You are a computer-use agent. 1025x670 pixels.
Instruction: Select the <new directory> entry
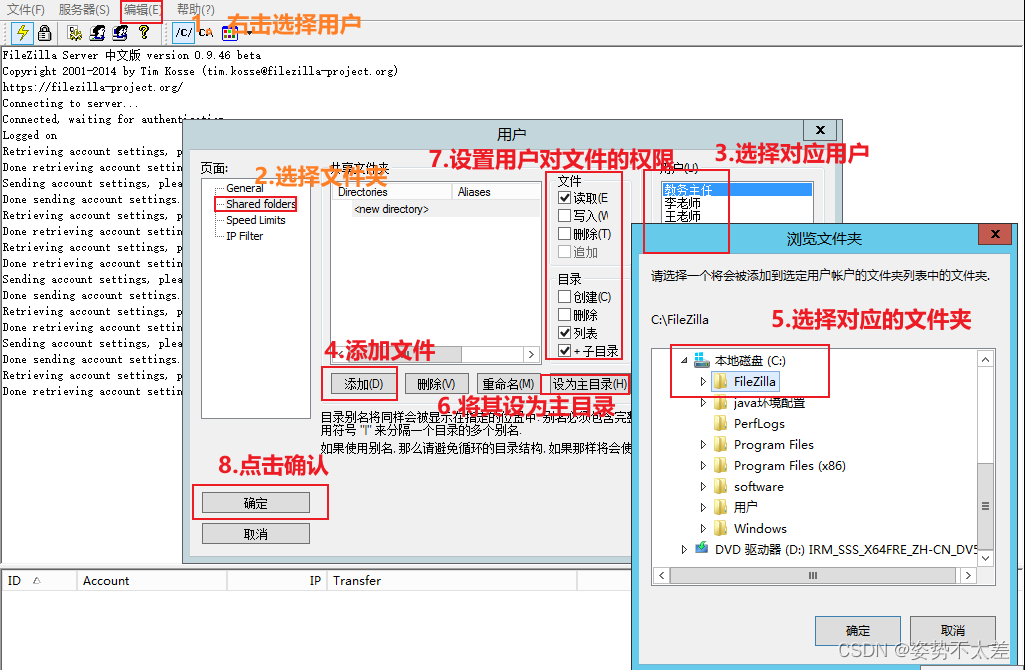[391, 209]
